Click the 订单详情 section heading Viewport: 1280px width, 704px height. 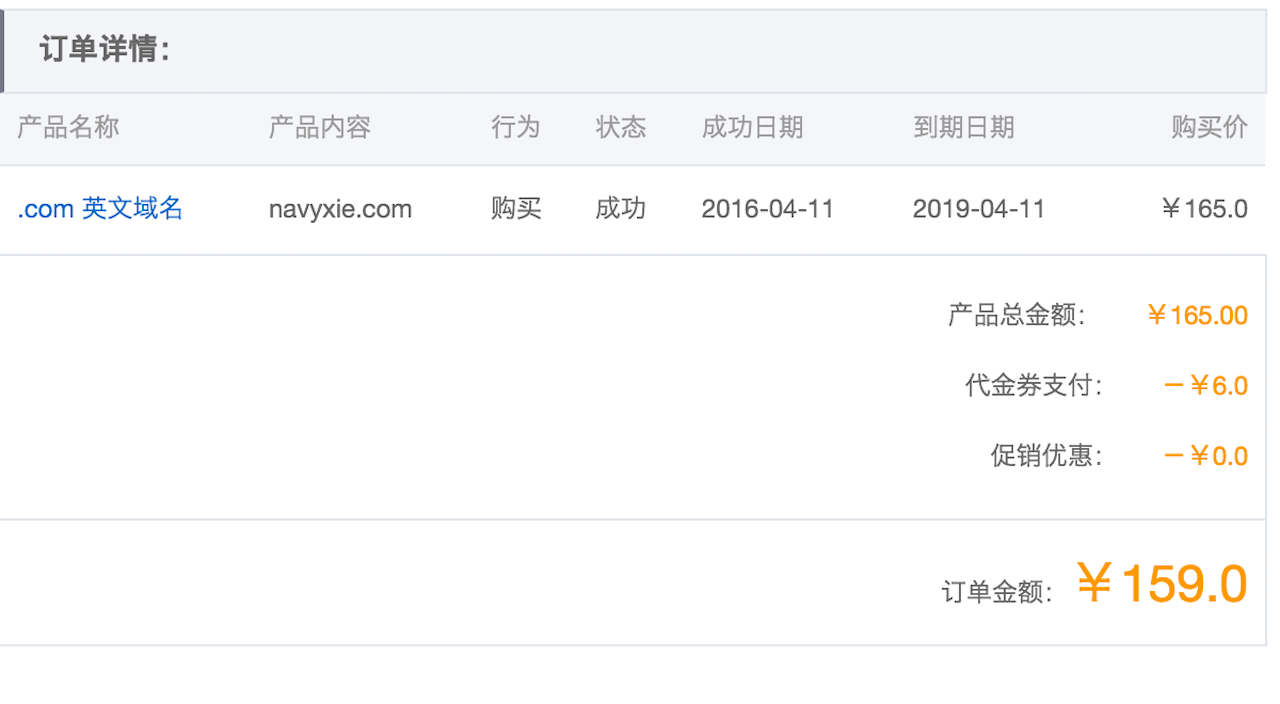click(x=105, y=49)
